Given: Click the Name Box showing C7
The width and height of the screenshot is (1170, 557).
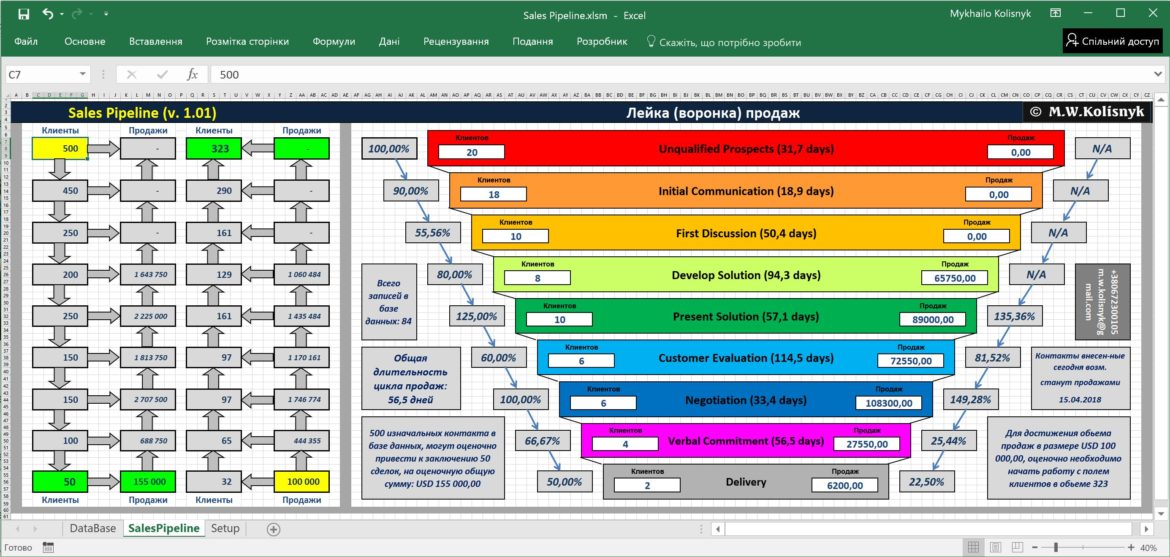Looking at the screenshot, I should 41,75.
